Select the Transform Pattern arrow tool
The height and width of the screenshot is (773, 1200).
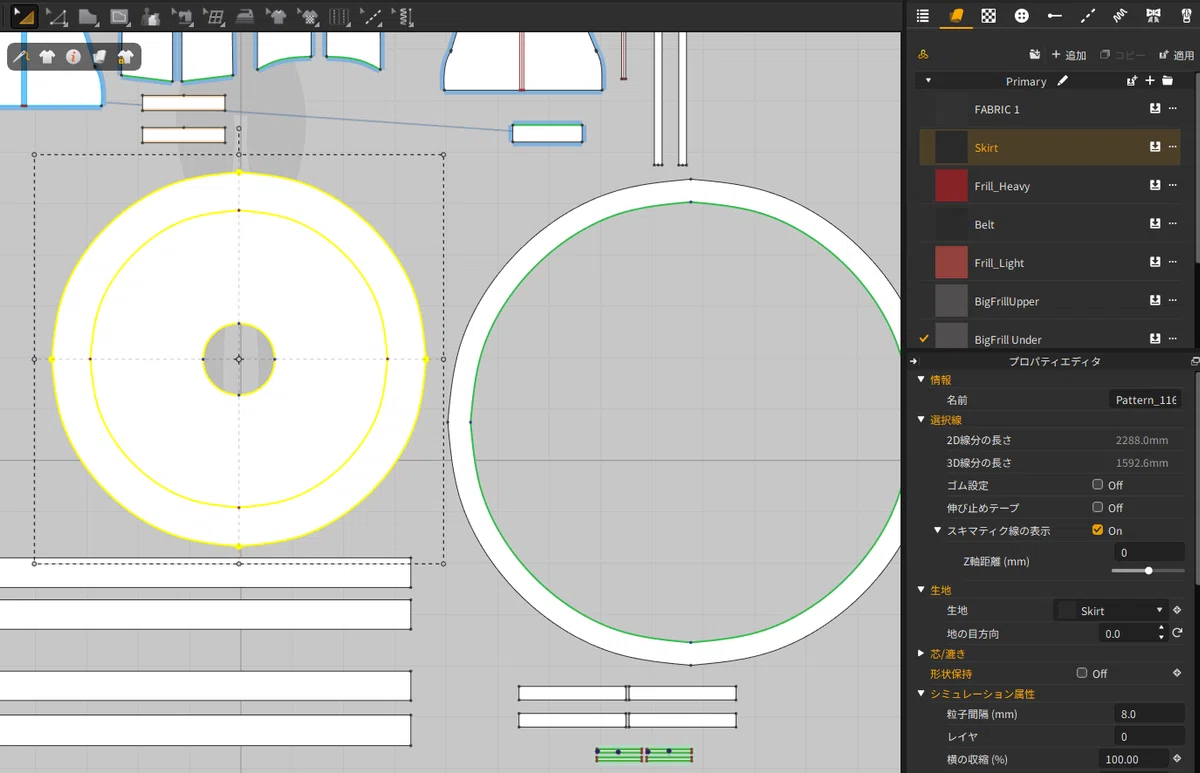point(24,16)
